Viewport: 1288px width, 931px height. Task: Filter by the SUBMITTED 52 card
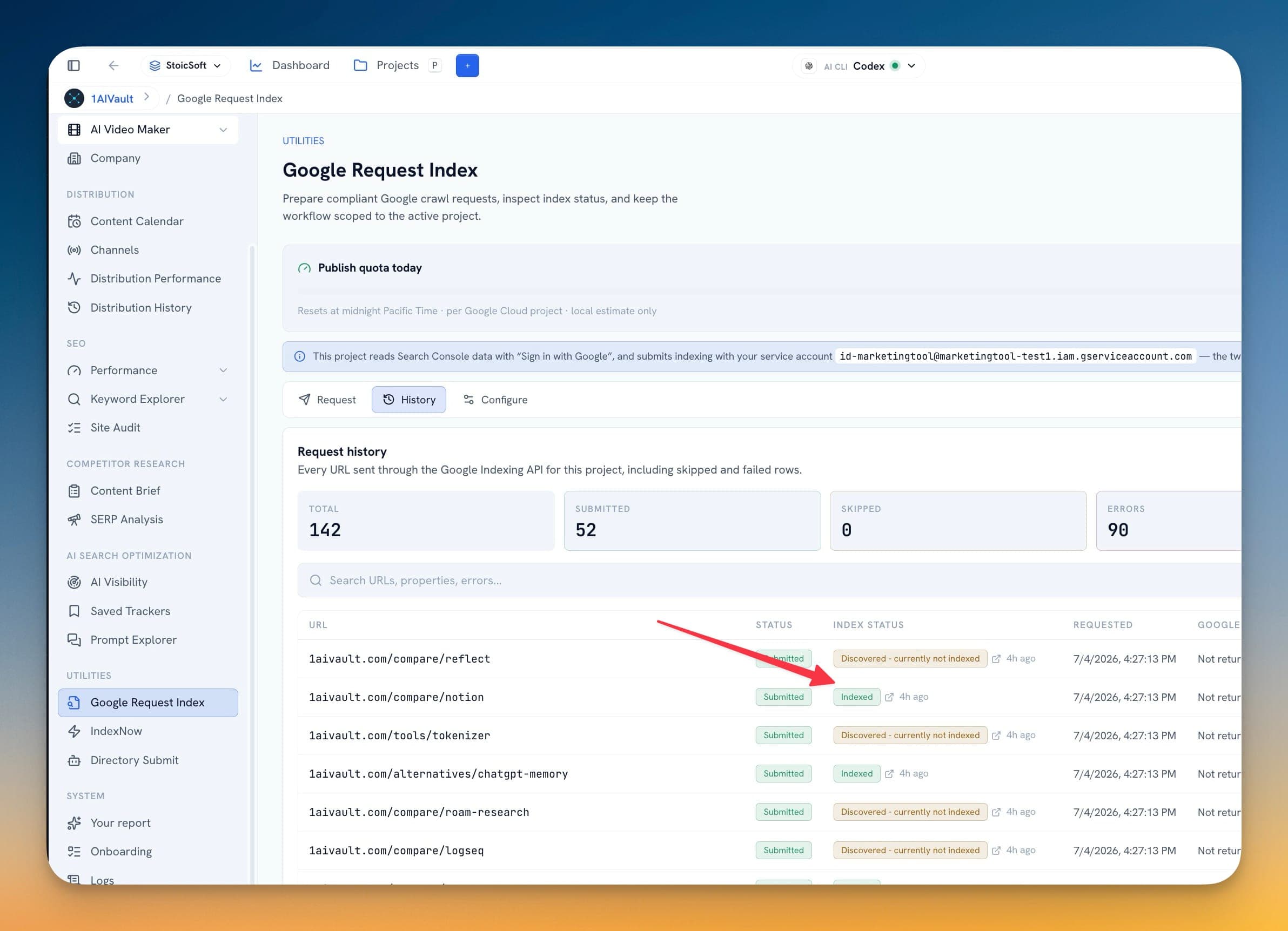pyautogui.click(x=692, y=521)
